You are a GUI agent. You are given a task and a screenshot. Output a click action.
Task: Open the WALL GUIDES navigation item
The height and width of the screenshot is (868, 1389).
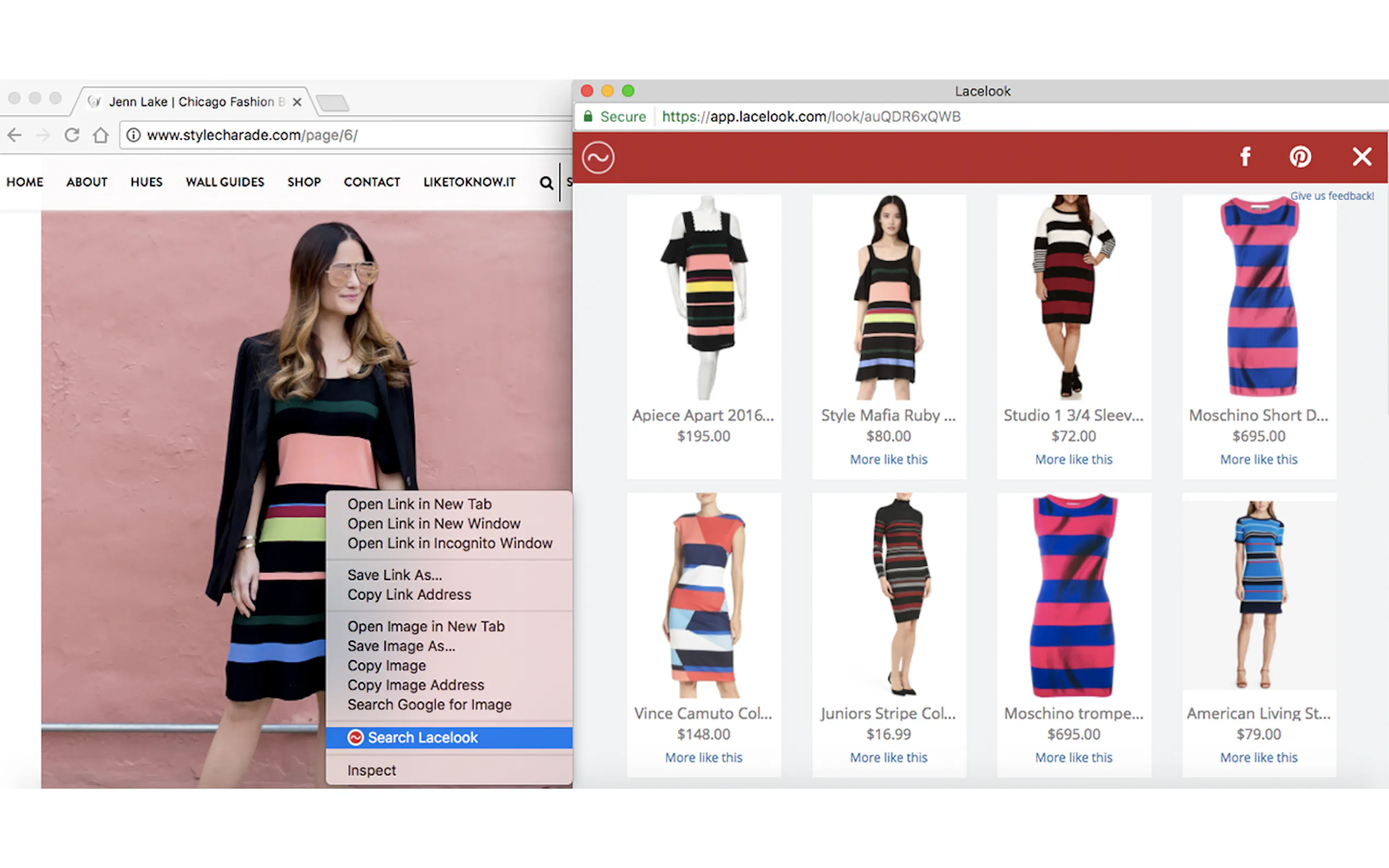pyautogui.click(x=225, y=182)
